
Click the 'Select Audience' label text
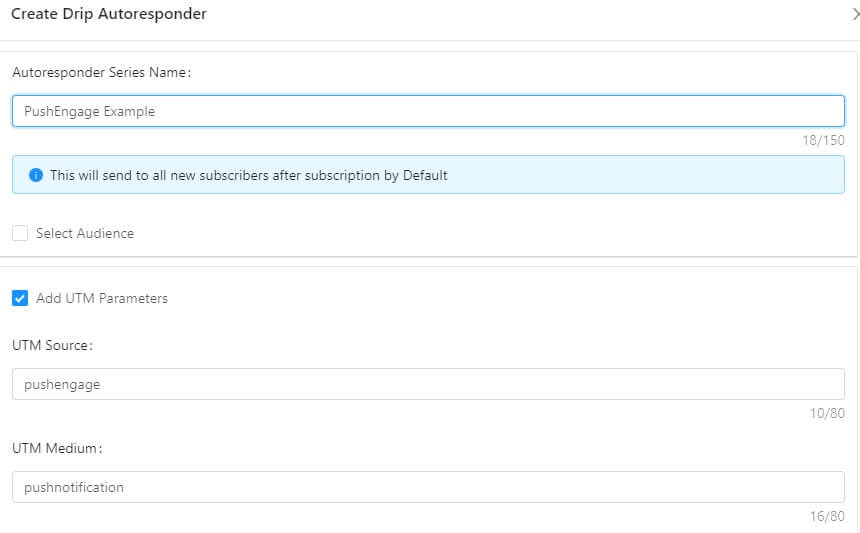(85, 233)
